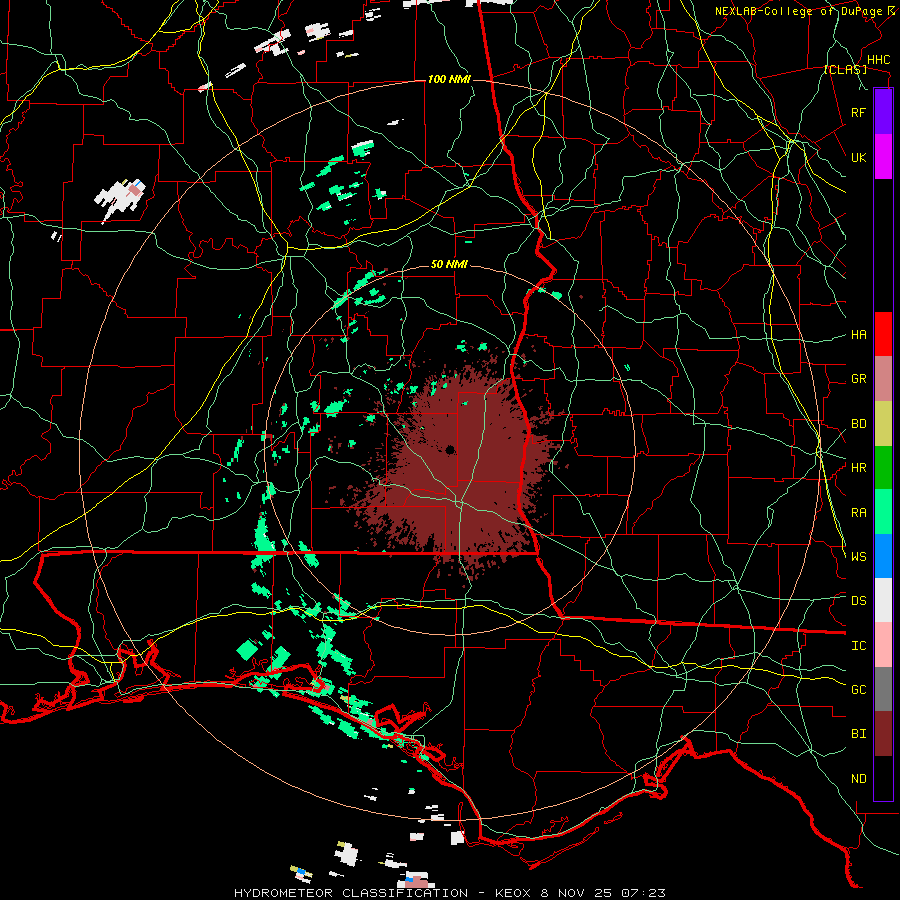Click the ND legend label

[858, 779]
